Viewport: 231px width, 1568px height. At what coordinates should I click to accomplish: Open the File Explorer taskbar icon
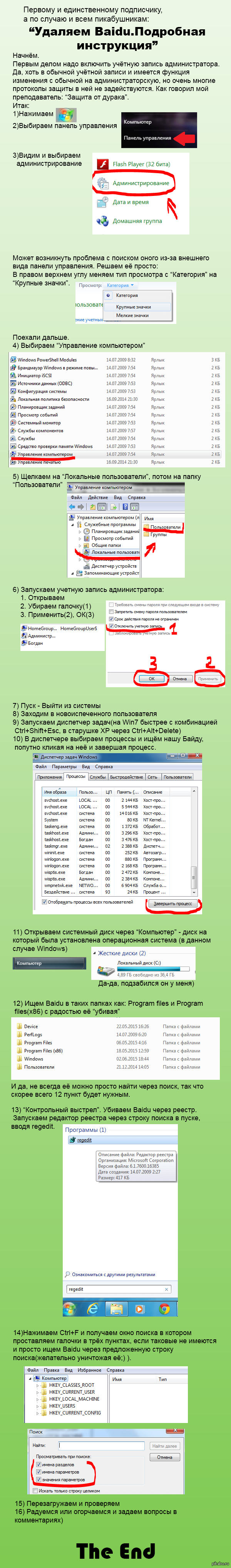point(115,1308)
